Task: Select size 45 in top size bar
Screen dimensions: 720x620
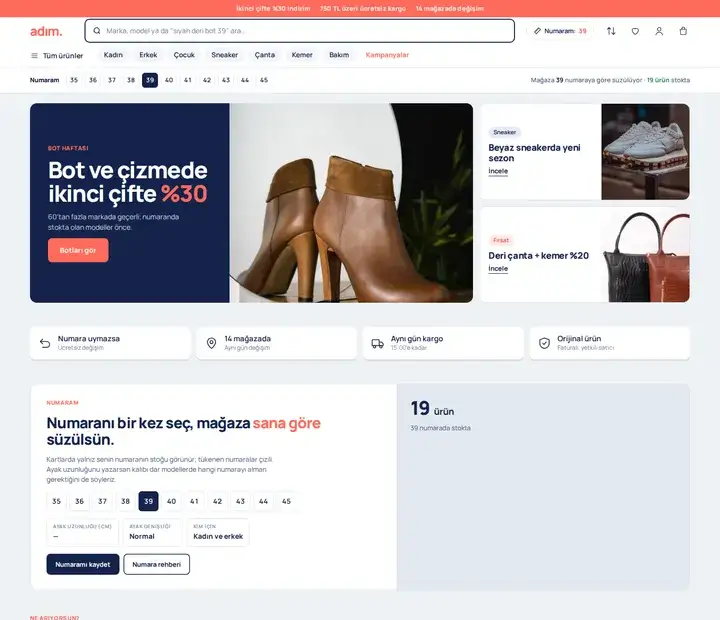Action: coord(264,80)
